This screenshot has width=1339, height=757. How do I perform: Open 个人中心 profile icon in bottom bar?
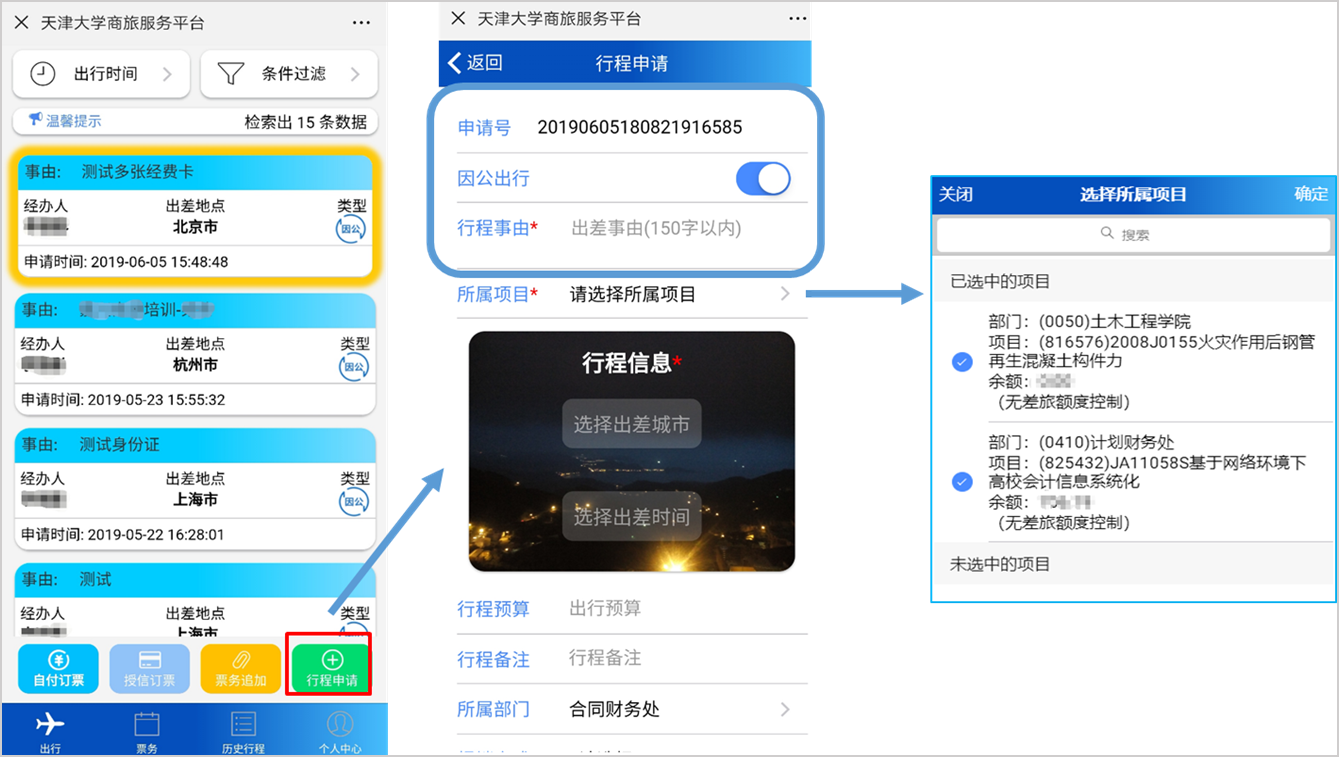[x=340, y=729]
